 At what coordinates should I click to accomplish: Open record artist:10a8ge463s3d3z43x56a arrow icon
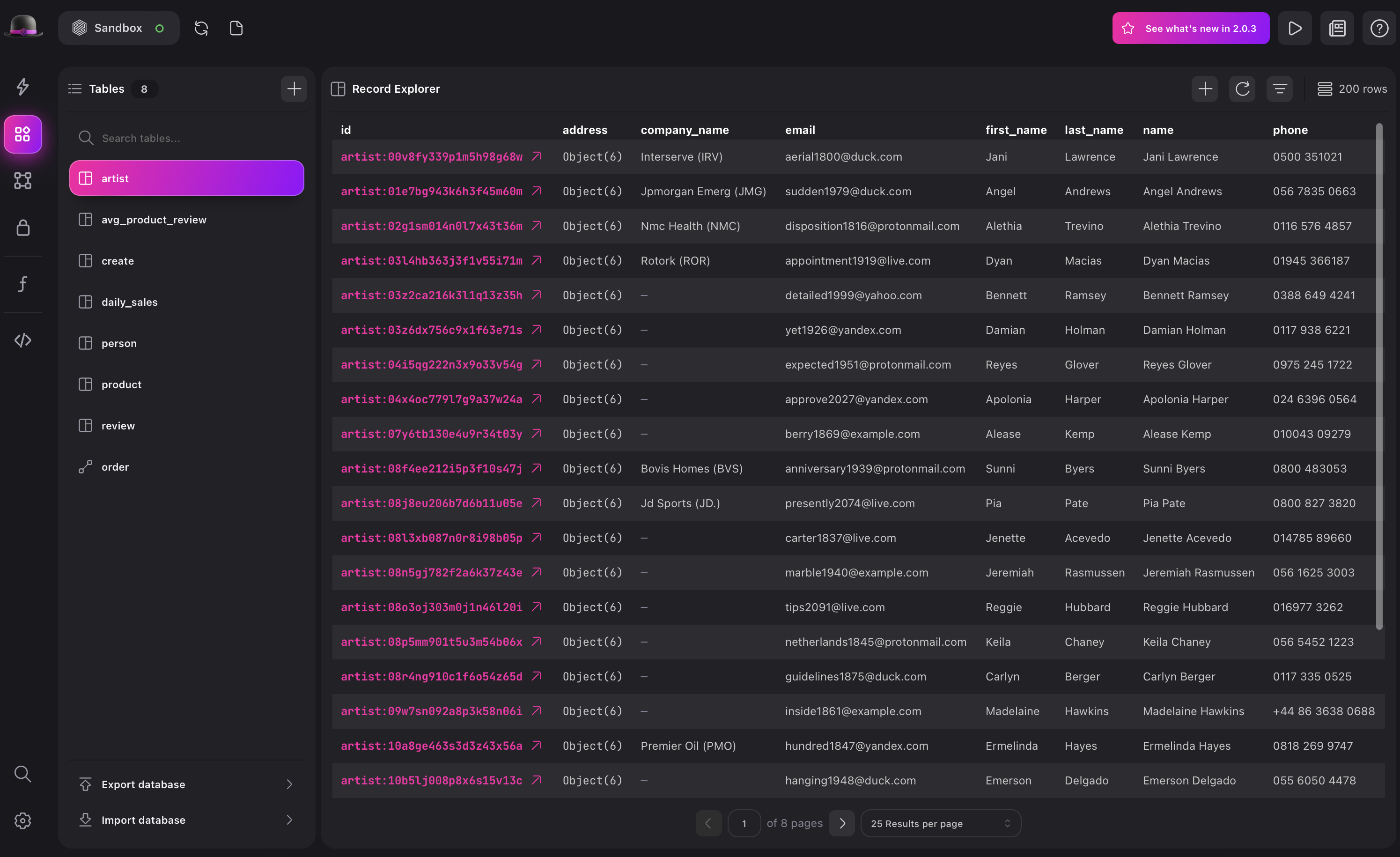[537, 746]
